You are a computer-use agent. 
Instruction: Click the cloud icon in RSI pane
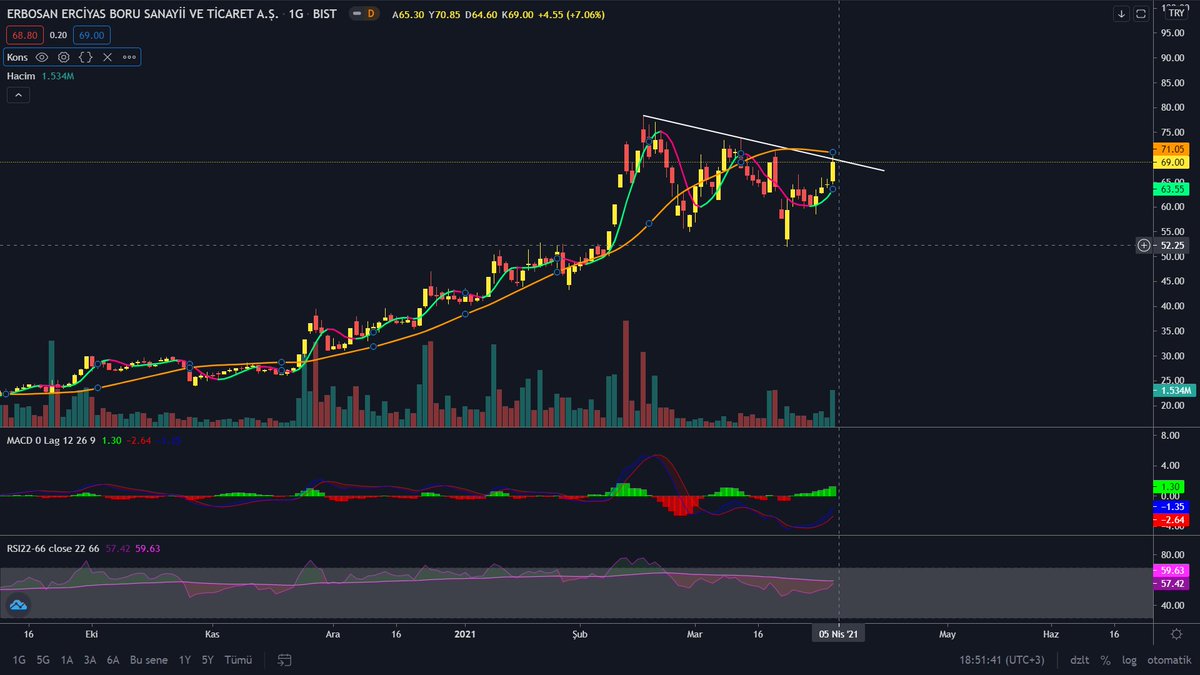tap(18, 605)
